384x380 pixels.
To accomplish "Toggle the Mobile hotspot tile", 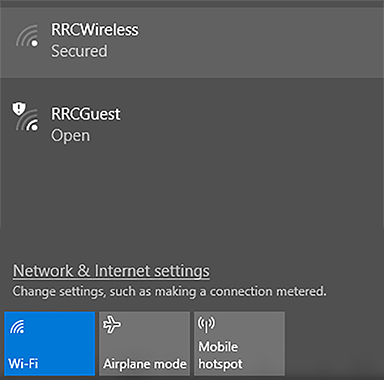I will tap(239, 343).
